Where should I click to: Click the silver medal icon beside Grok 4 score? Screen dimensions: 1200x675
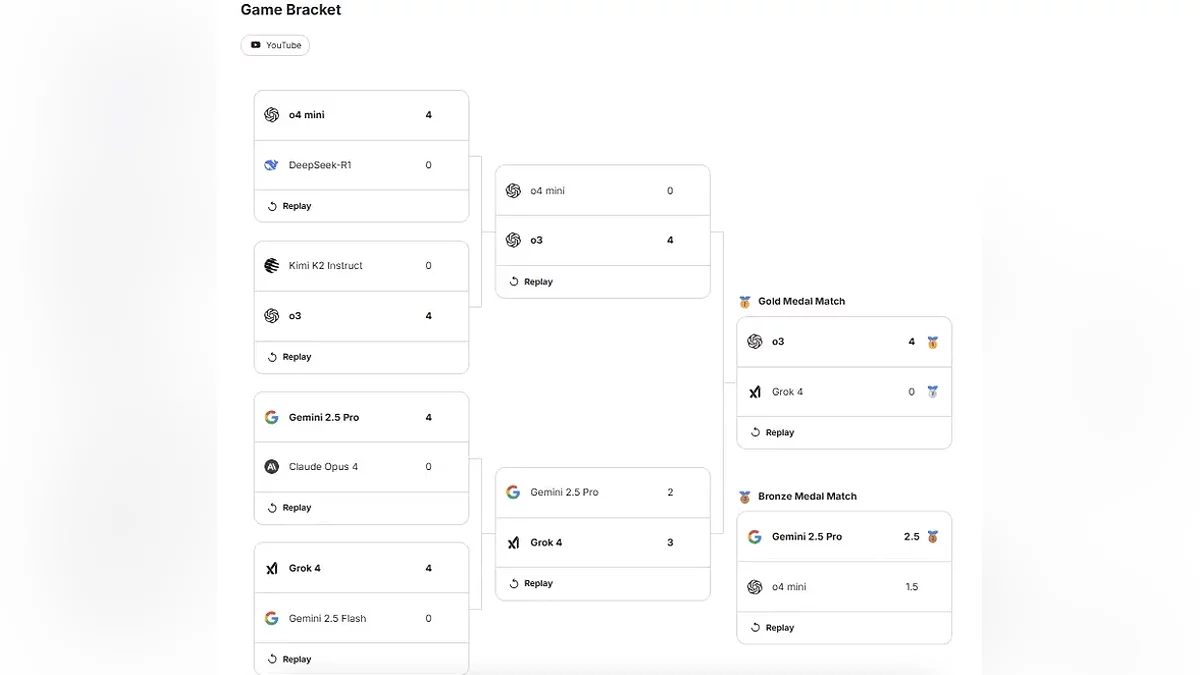pyautogui.click(x=932, y=392)
